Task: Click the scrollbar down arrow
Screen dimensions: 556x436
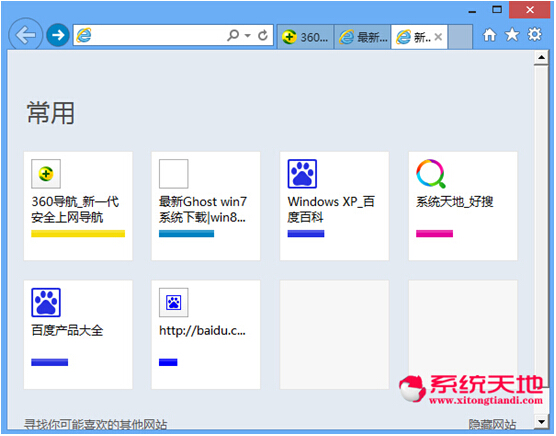Action: point(541,421)
